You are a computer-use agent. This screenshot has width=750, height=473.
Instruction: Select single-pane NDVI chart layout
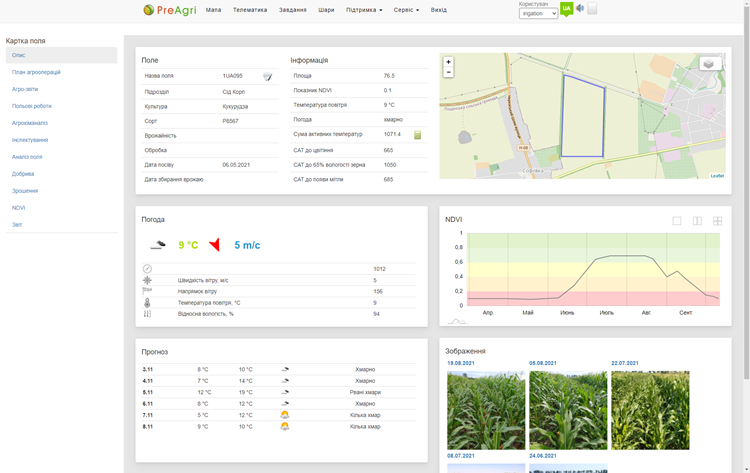tap(676, 221)
